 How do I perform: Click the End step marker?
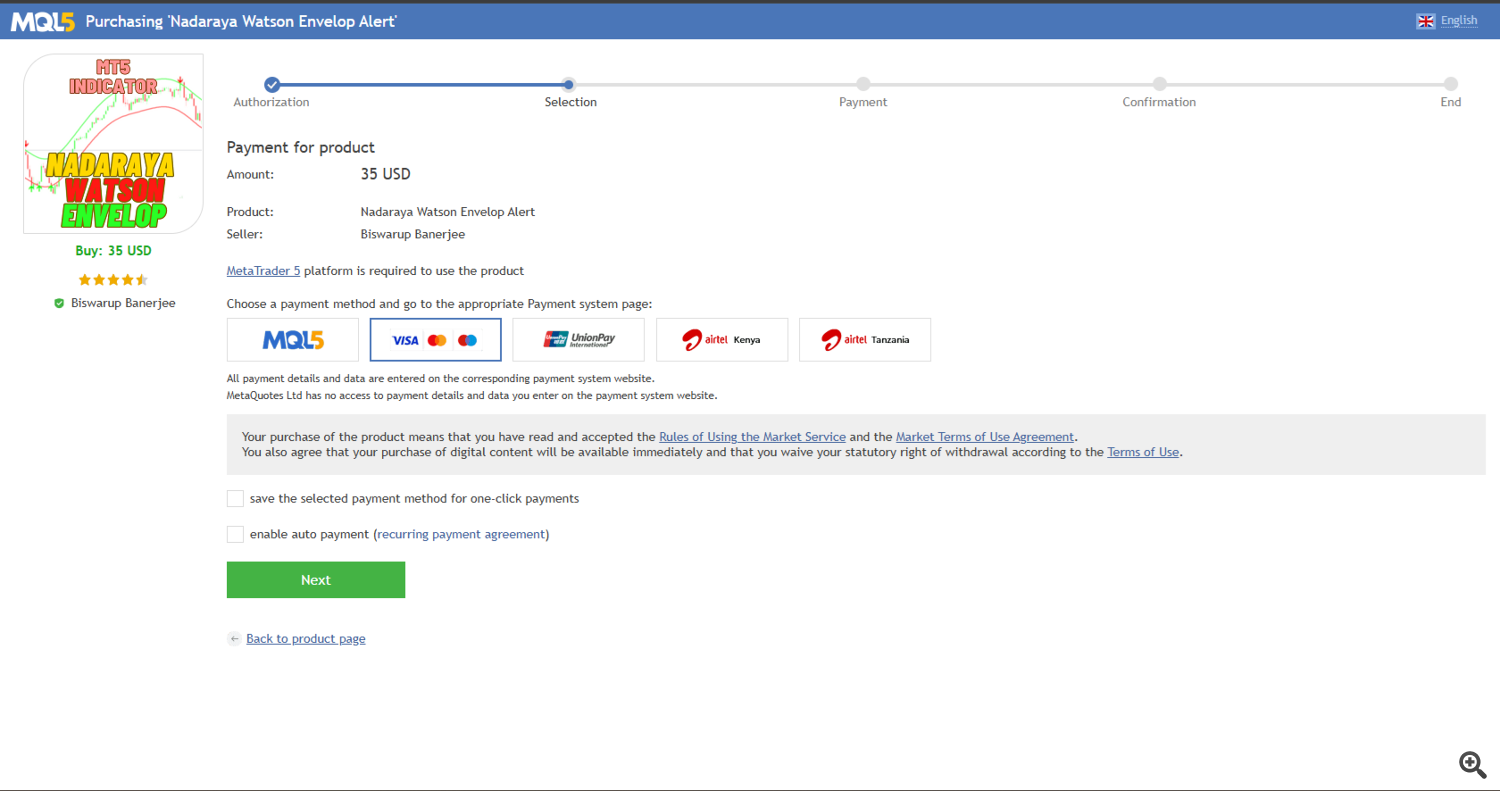tap(1451, 85)
